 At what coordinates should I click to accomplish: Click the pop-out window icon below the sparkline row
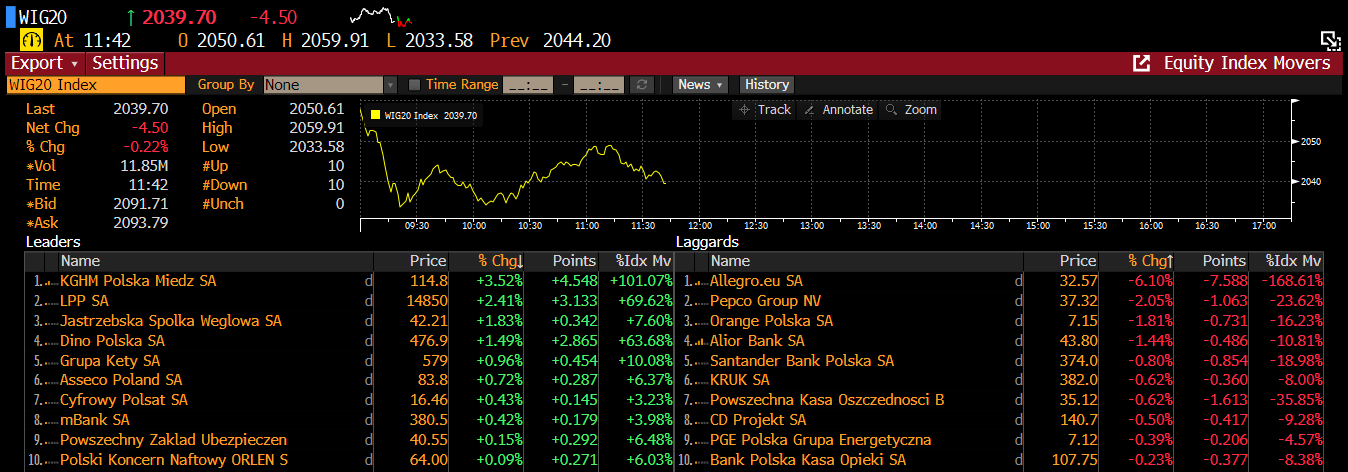click(x=1330, y=40)
